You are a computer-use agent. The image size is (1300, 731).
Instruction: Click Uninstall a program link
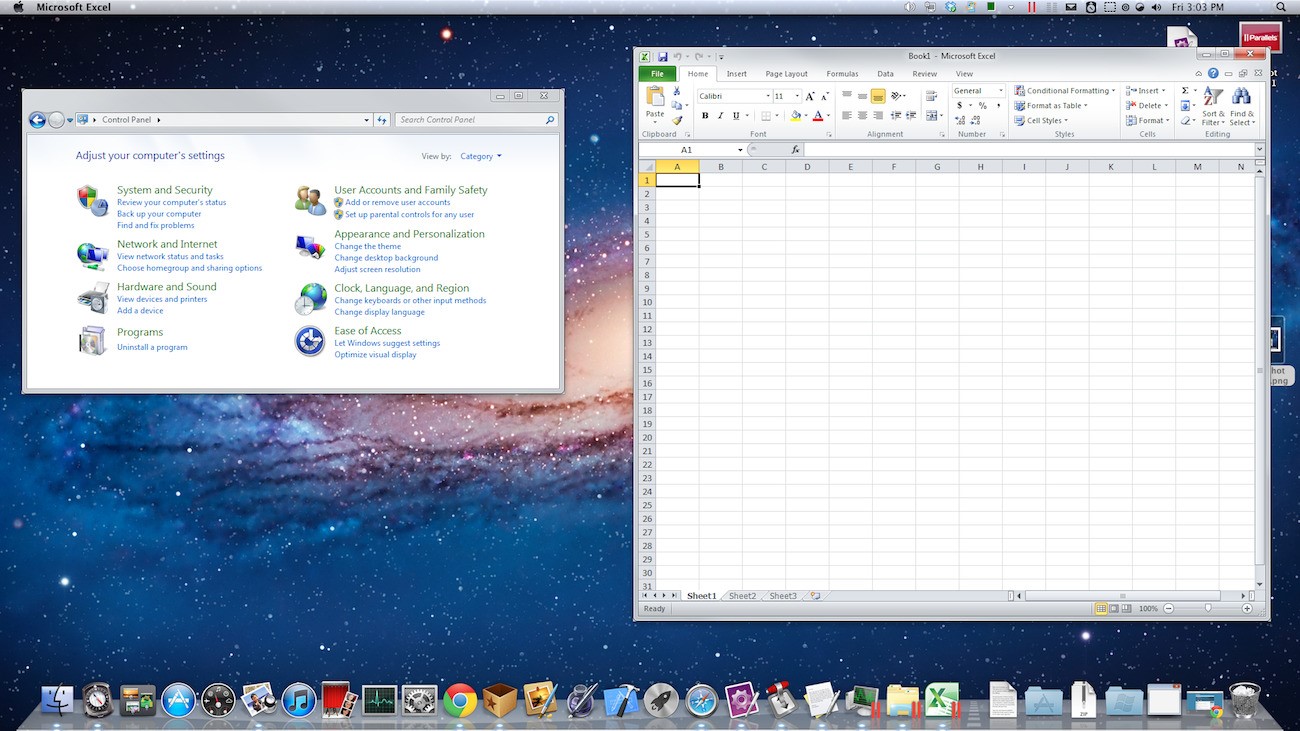pyautogui.click(x=152, y=347)
